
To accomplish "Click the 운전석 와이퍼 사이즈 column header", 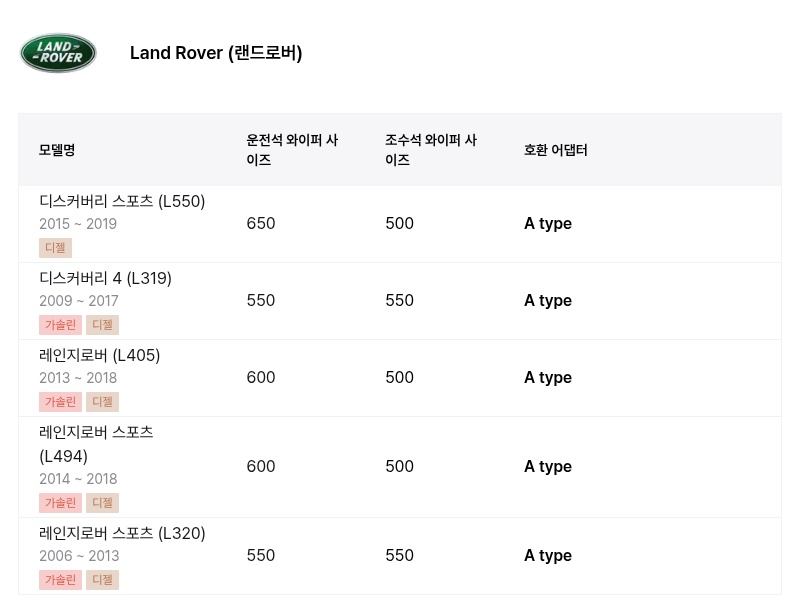I will 292,150.
